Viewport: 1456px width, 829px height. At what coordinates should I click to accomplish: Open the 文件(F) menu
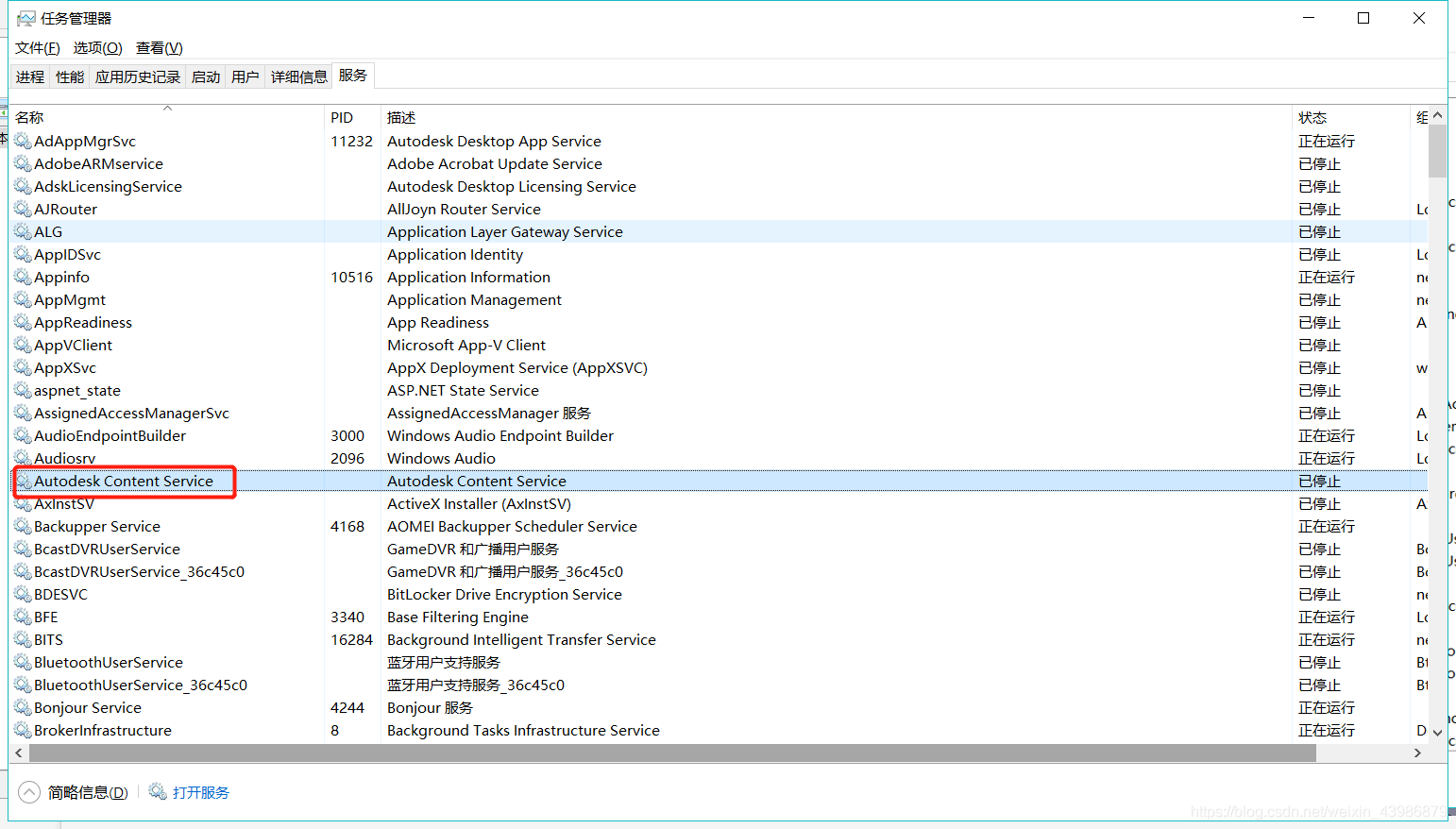coord(38,48)
